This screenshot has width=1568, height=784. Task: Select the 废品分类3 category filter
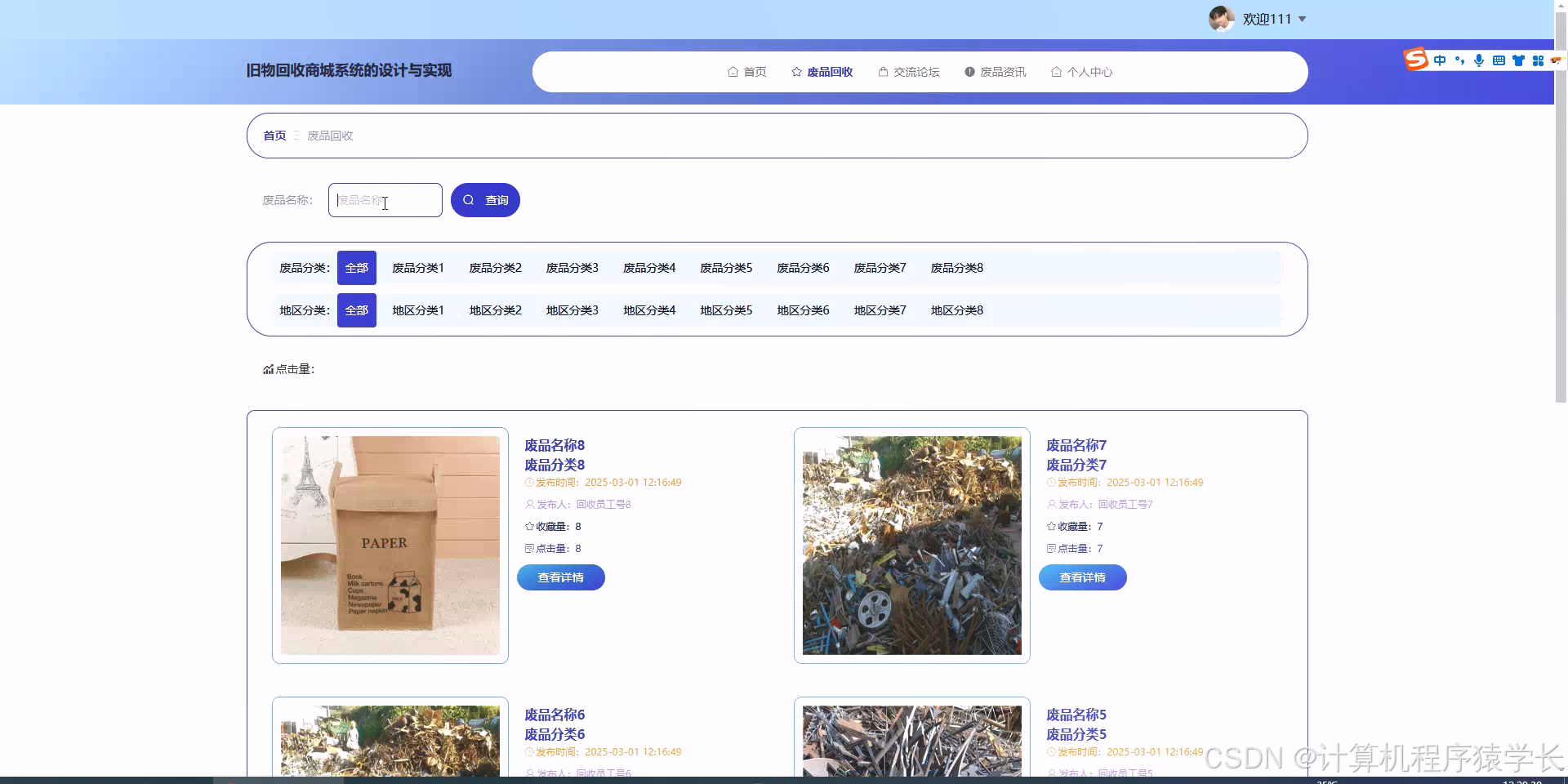(x=572, y=267)
